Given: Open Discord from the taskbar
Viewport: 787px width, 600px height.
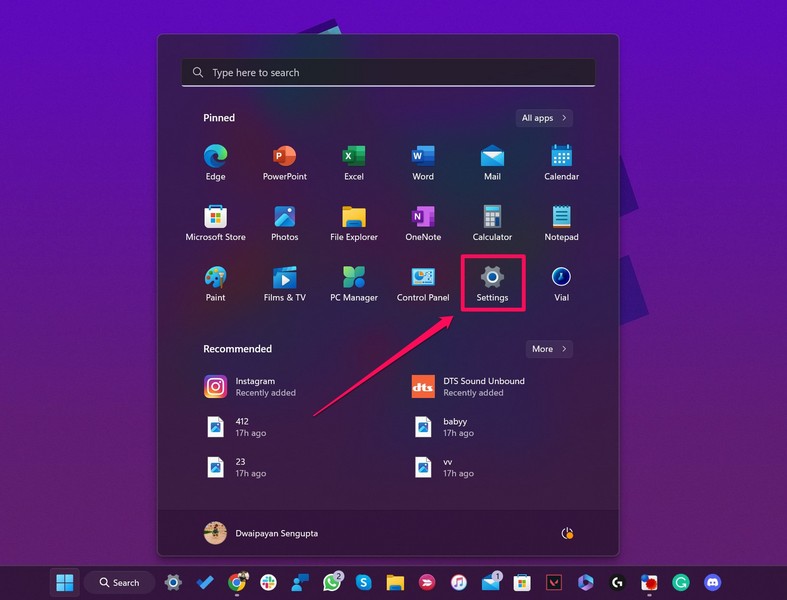Looking at the screenshot, I should click(712, 582).
